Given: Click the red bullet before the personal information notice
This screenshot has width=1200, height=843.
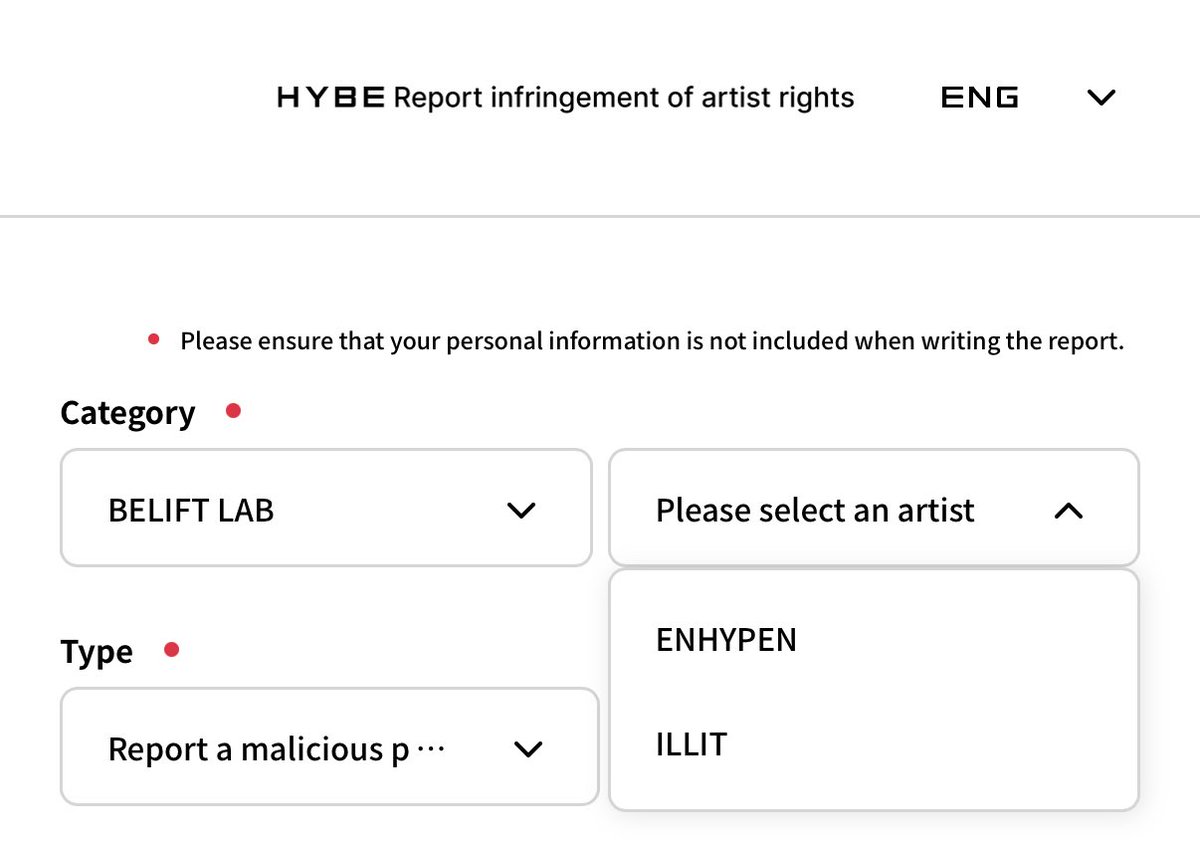Looking at the screenshot, I should [x=154, y=341].
